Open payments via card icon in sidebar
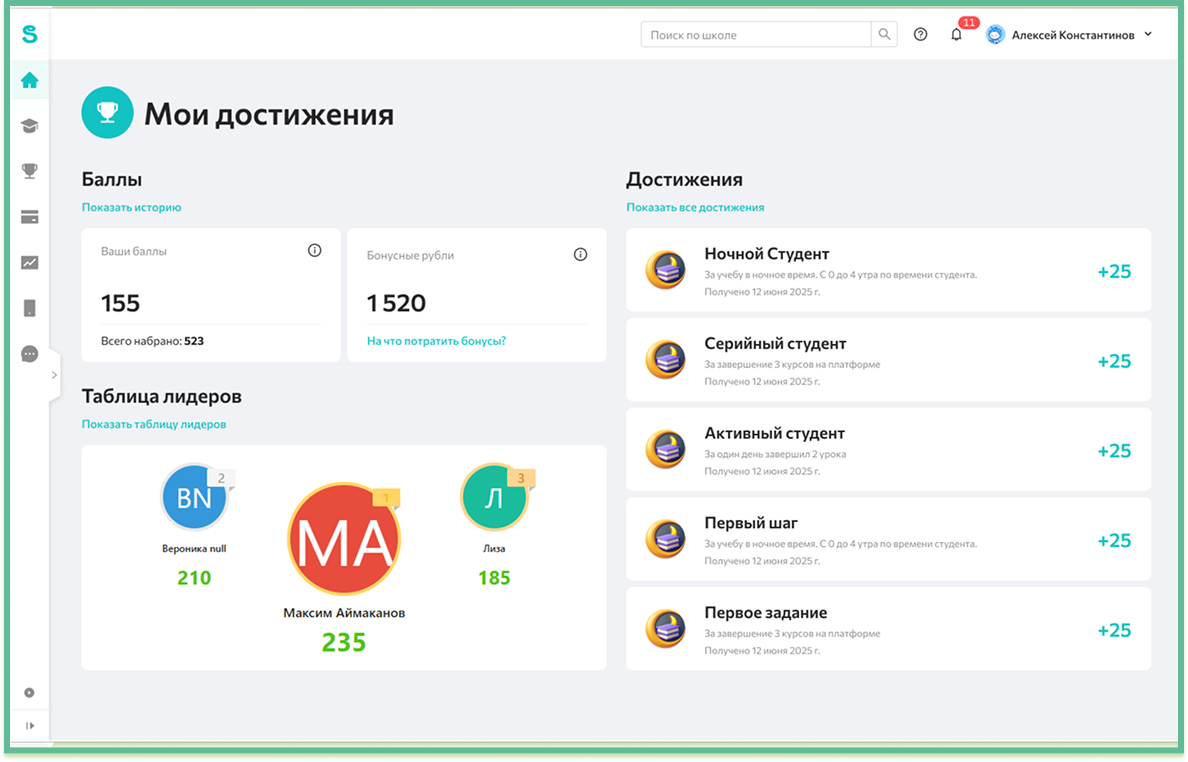Image resolution: width=1188 pixels, height=762 pixels. (x=29, y=217)
